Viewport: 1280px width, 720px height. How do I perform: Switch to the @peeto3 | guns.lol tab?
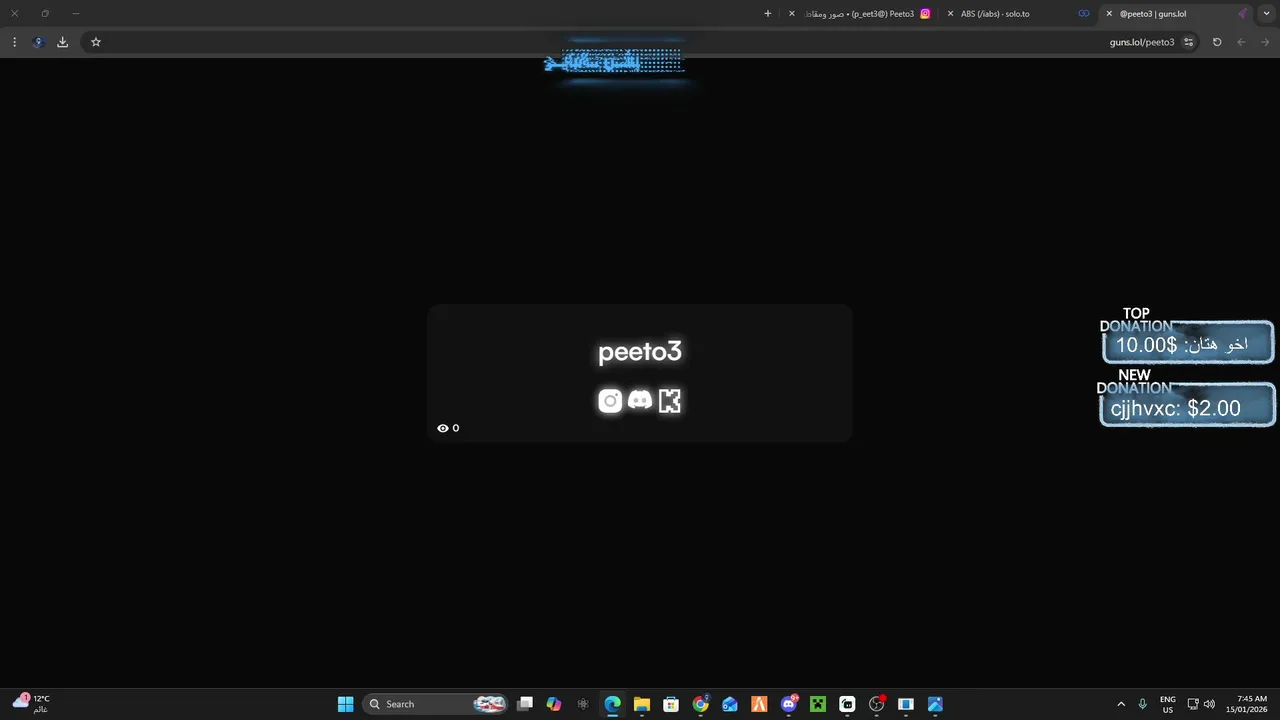pos(1175,14)
